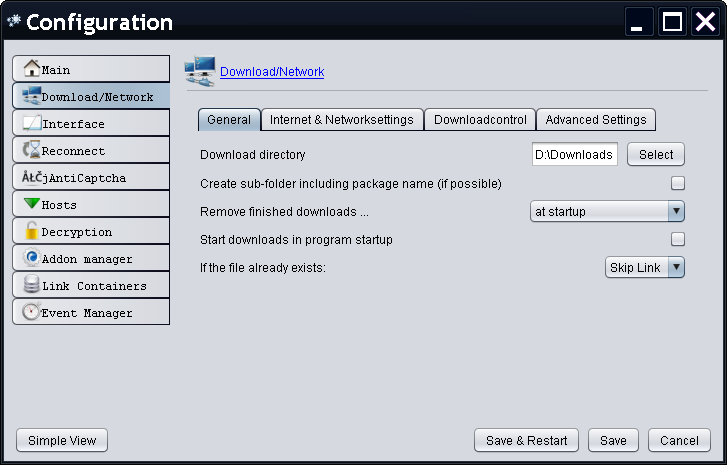Select the Decryption padlock icon
Image resolution: width=727 pixels, height=465 pixels.
31,231
